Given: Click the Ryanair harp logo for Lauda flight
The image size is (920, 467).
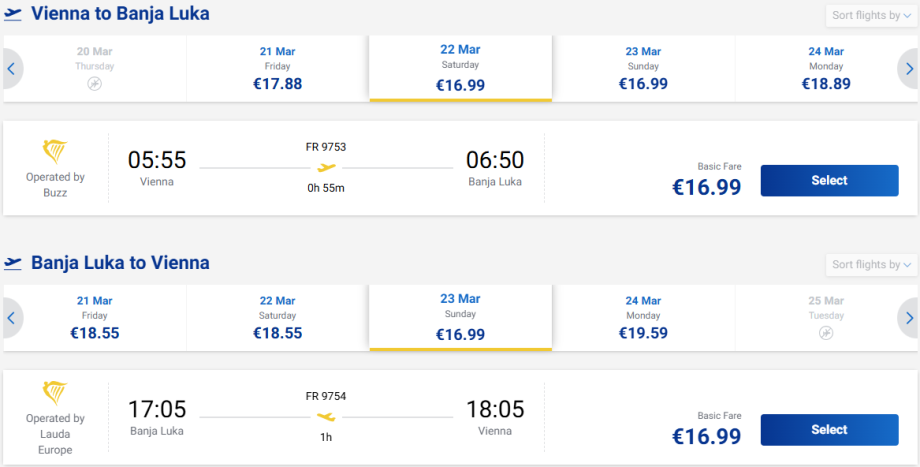Looking at the screenshot, I should point(55,392).
